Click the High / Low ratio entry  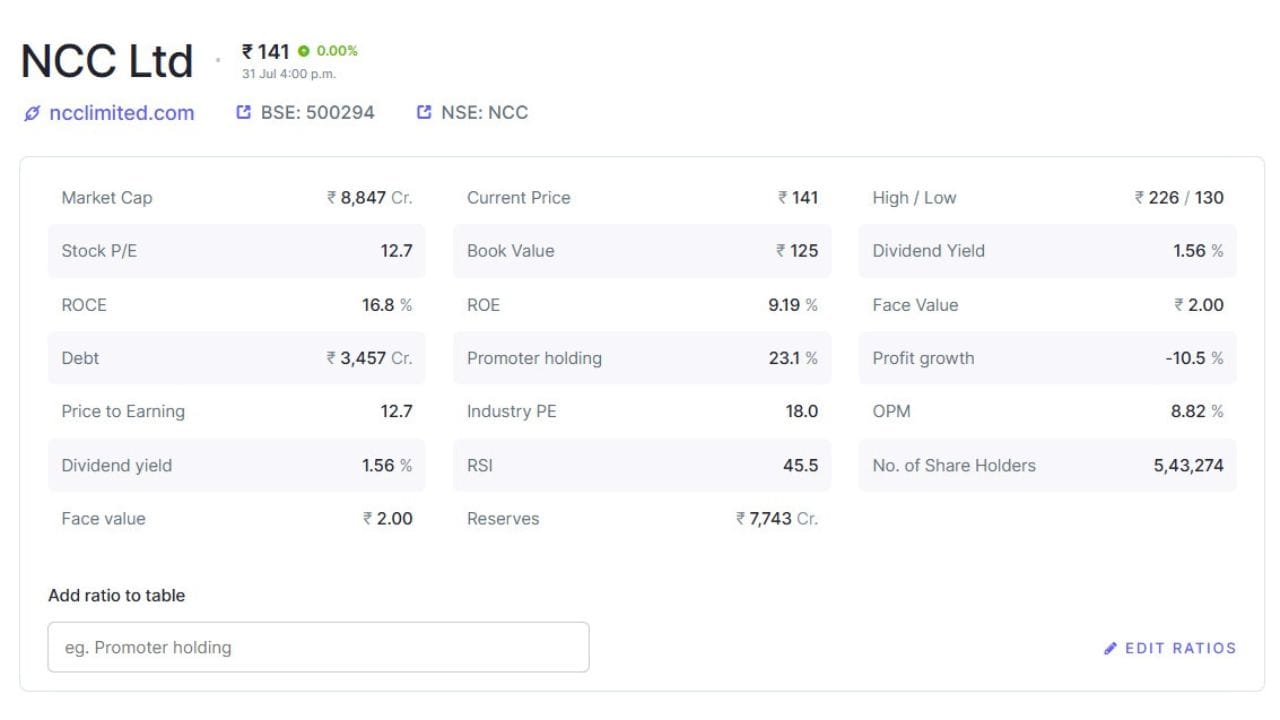click(x=1047, y=198)
